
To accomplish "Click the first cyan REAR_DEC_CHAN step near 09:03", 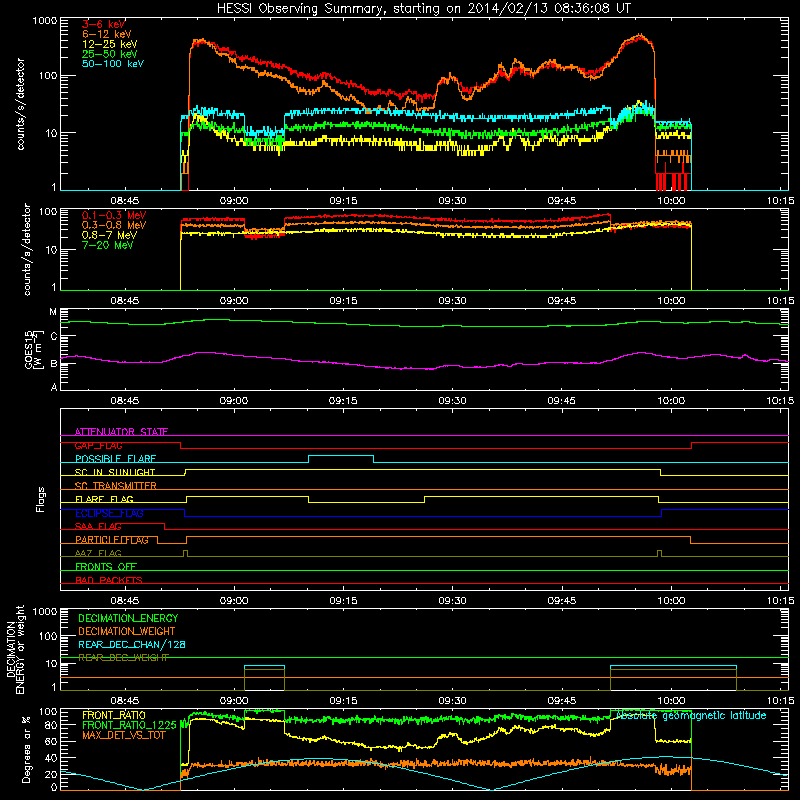I will point(264,666).
